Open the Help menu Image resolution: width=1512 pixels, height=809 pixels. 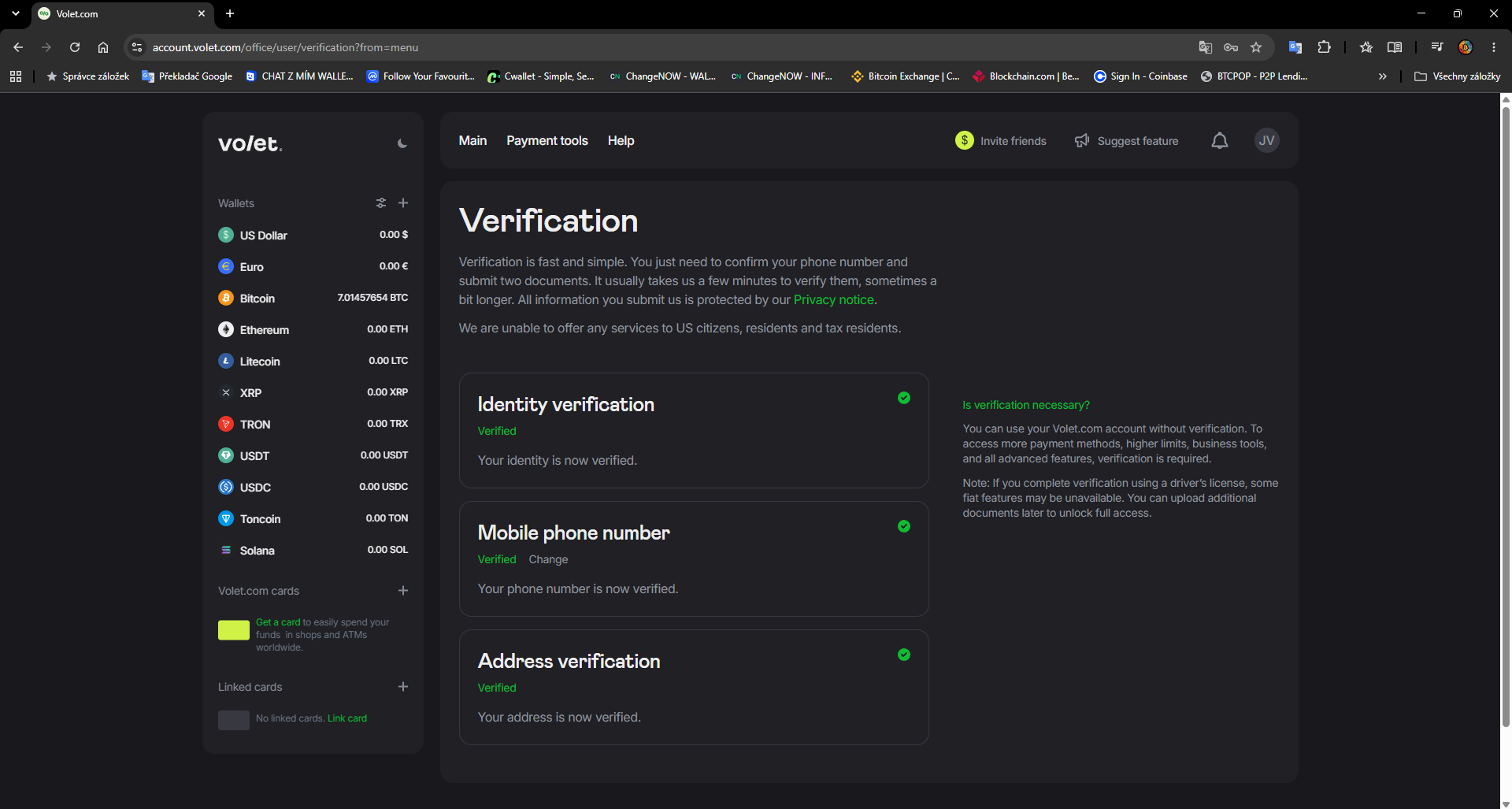pyautogui.click(x=621, y=140)
